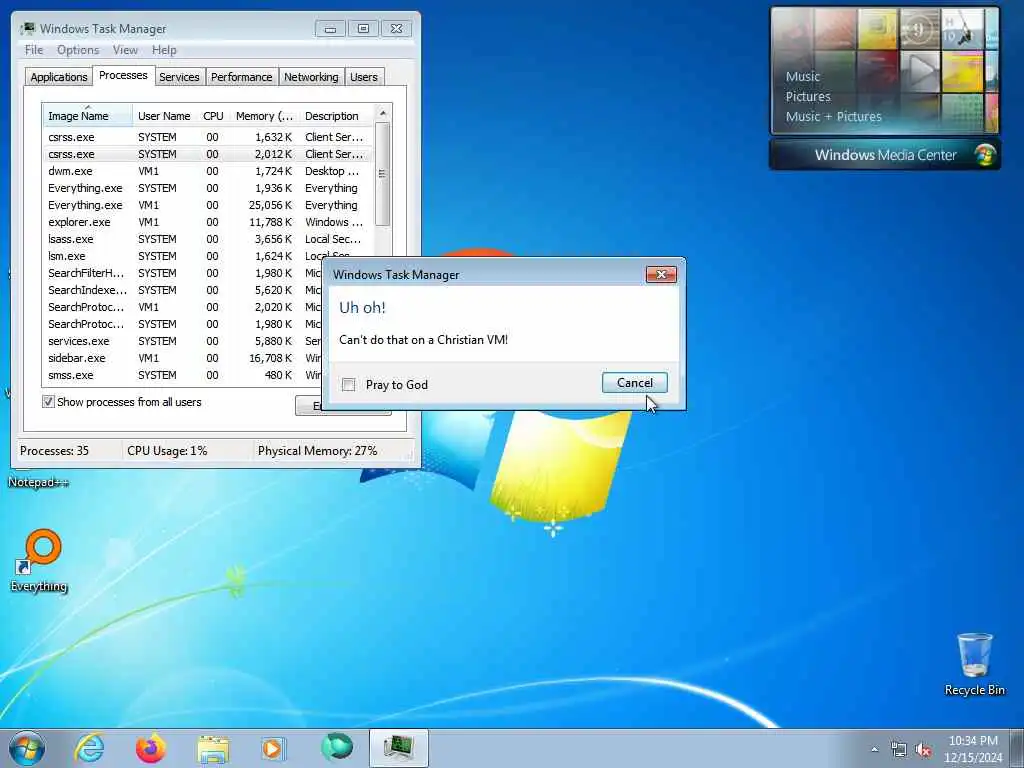Select the lsm.exe process row
The image size is (1024, 768).
tap(208, 256)
